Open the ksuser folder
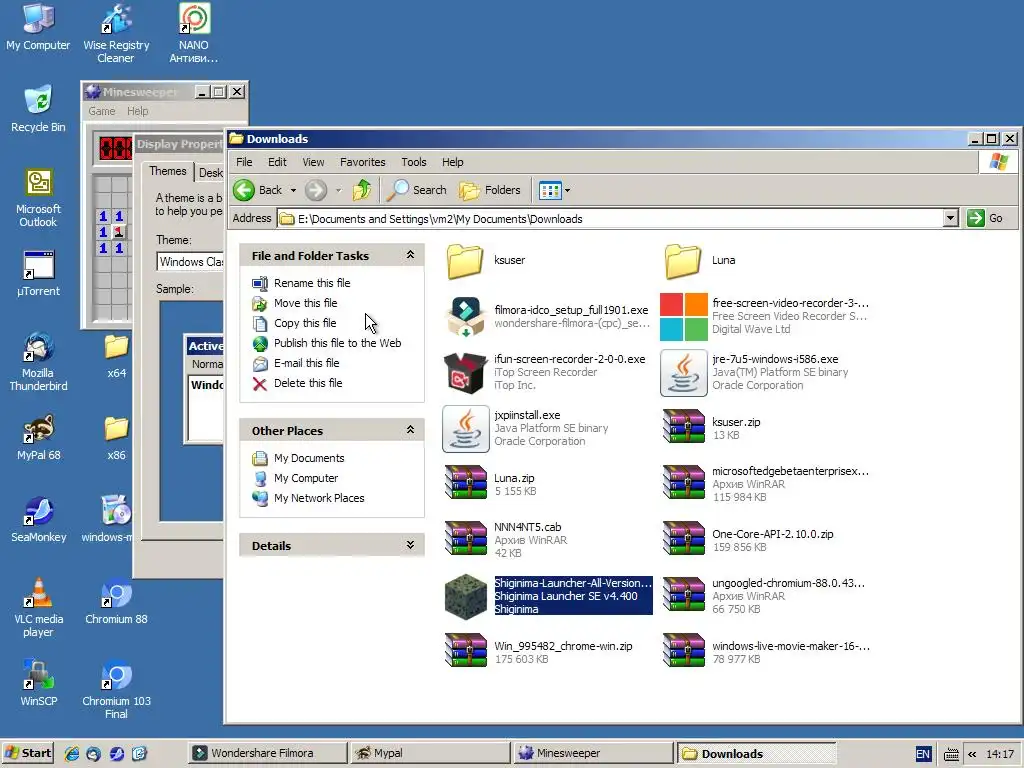 pyautogui.click(x=465, y=261)
